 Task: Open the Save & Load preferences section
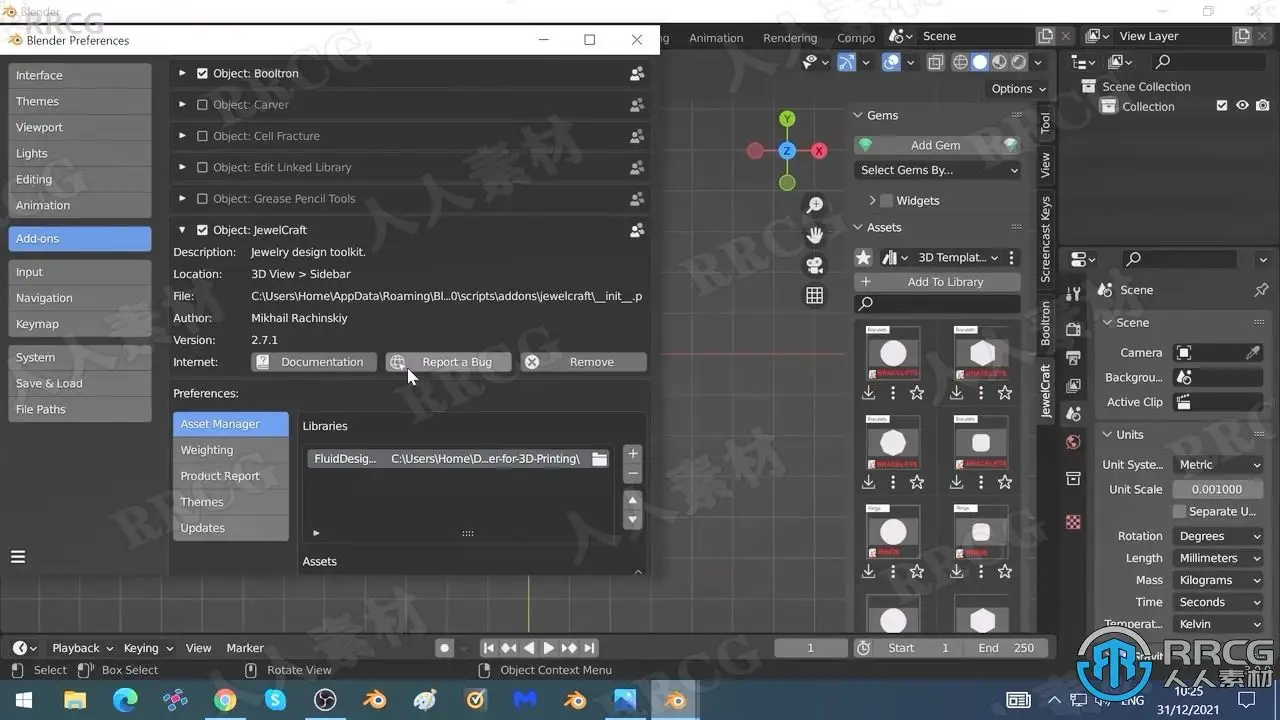[x=80, y=383]
